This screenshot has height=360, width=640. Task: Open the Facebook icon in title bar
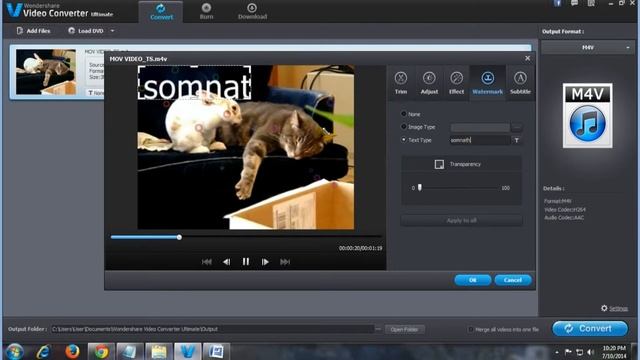click(x=557, y=3)
